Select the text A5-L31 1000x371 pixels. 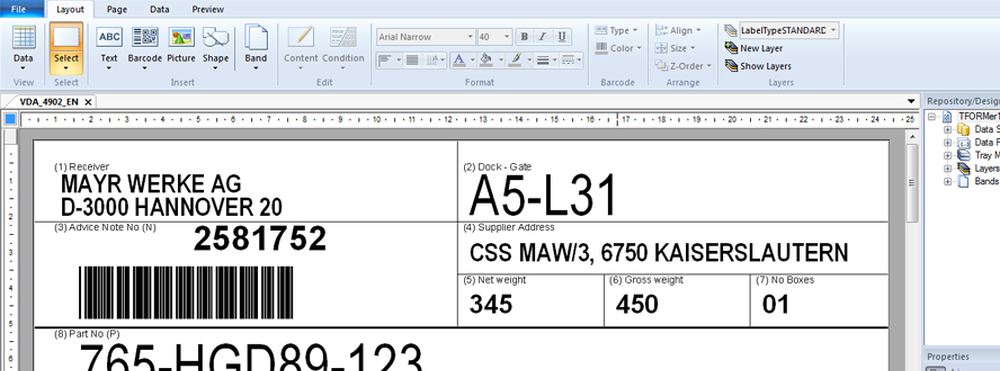click(543, 196)
